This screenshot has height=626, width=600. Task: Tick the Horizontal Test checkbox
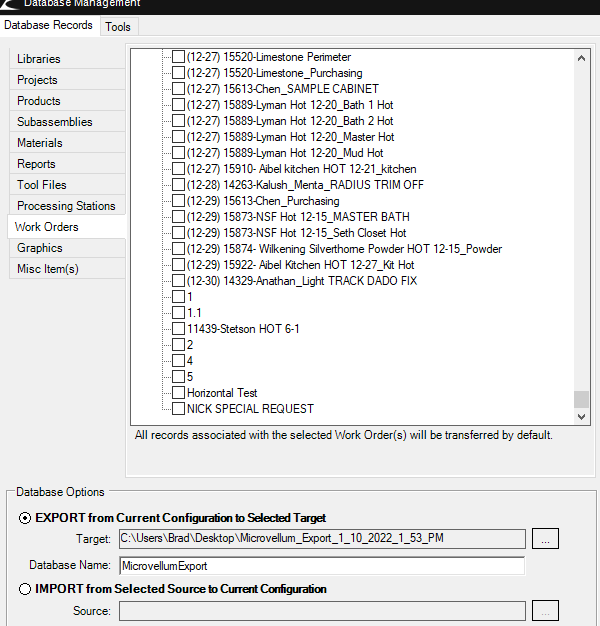[x=178, y=392]
